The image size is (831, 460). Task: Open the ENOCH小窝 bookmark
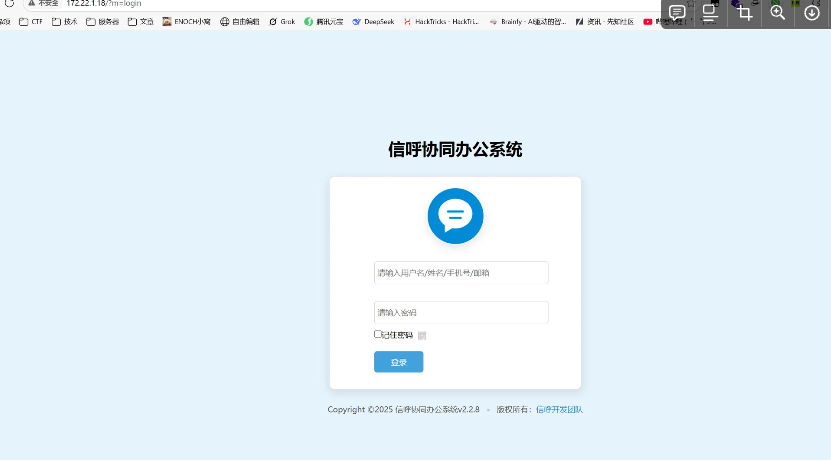(x=187, y=22)
